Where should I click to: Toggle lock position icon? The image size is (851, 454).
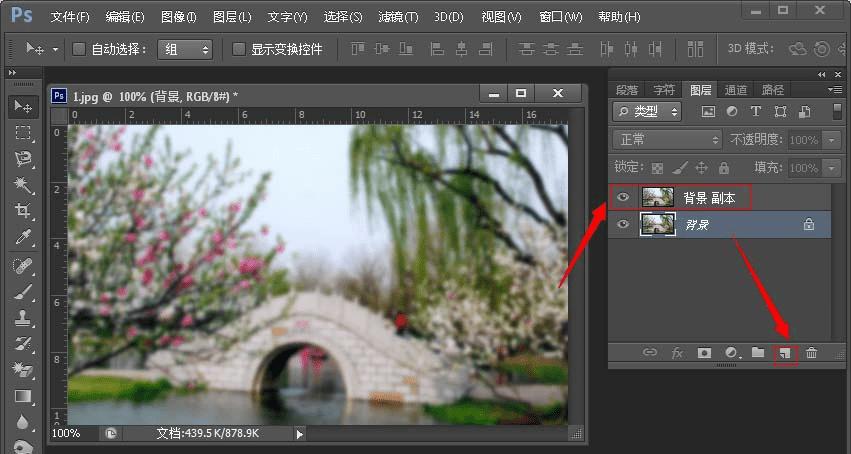[701, 168]
